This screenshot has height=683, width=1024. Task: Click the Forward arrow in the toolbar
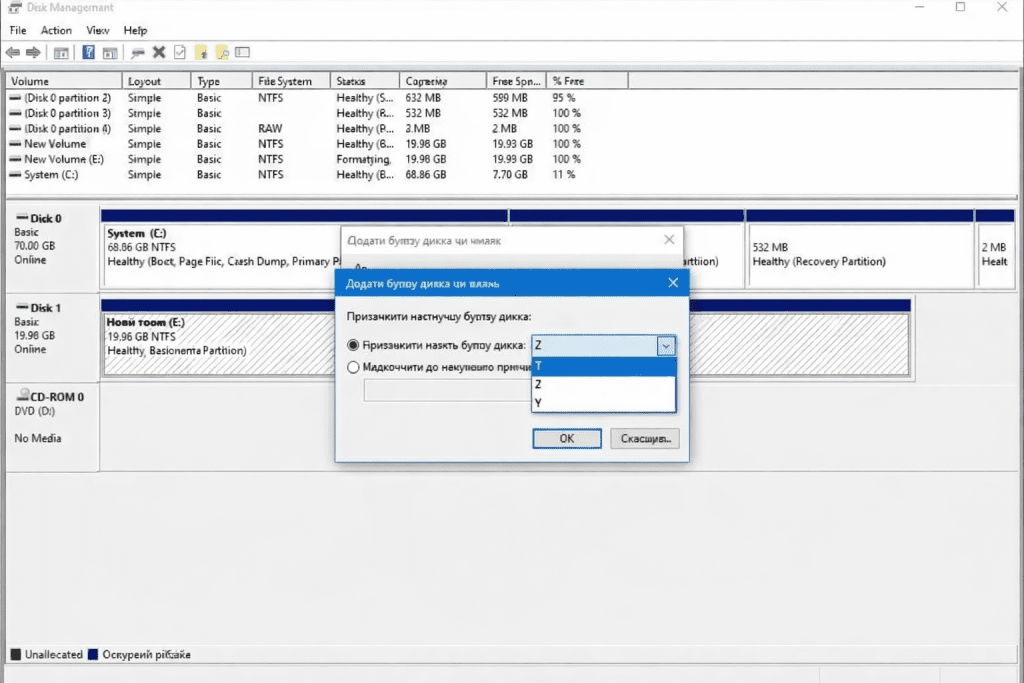click(x=33, y=52)
